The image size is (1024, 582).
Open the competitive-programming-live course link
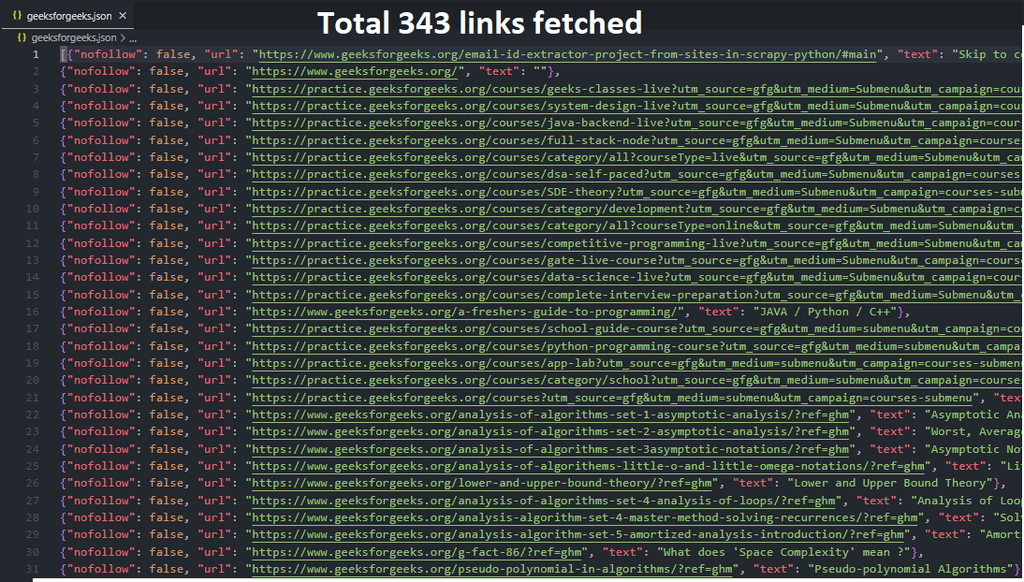coord(637,243)
